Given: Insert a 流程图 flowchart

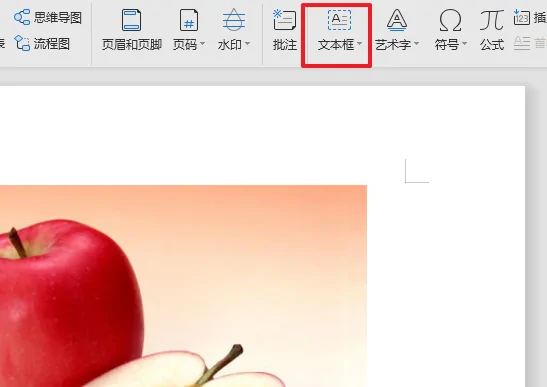Looking at the screenshot, I should 42,44.
